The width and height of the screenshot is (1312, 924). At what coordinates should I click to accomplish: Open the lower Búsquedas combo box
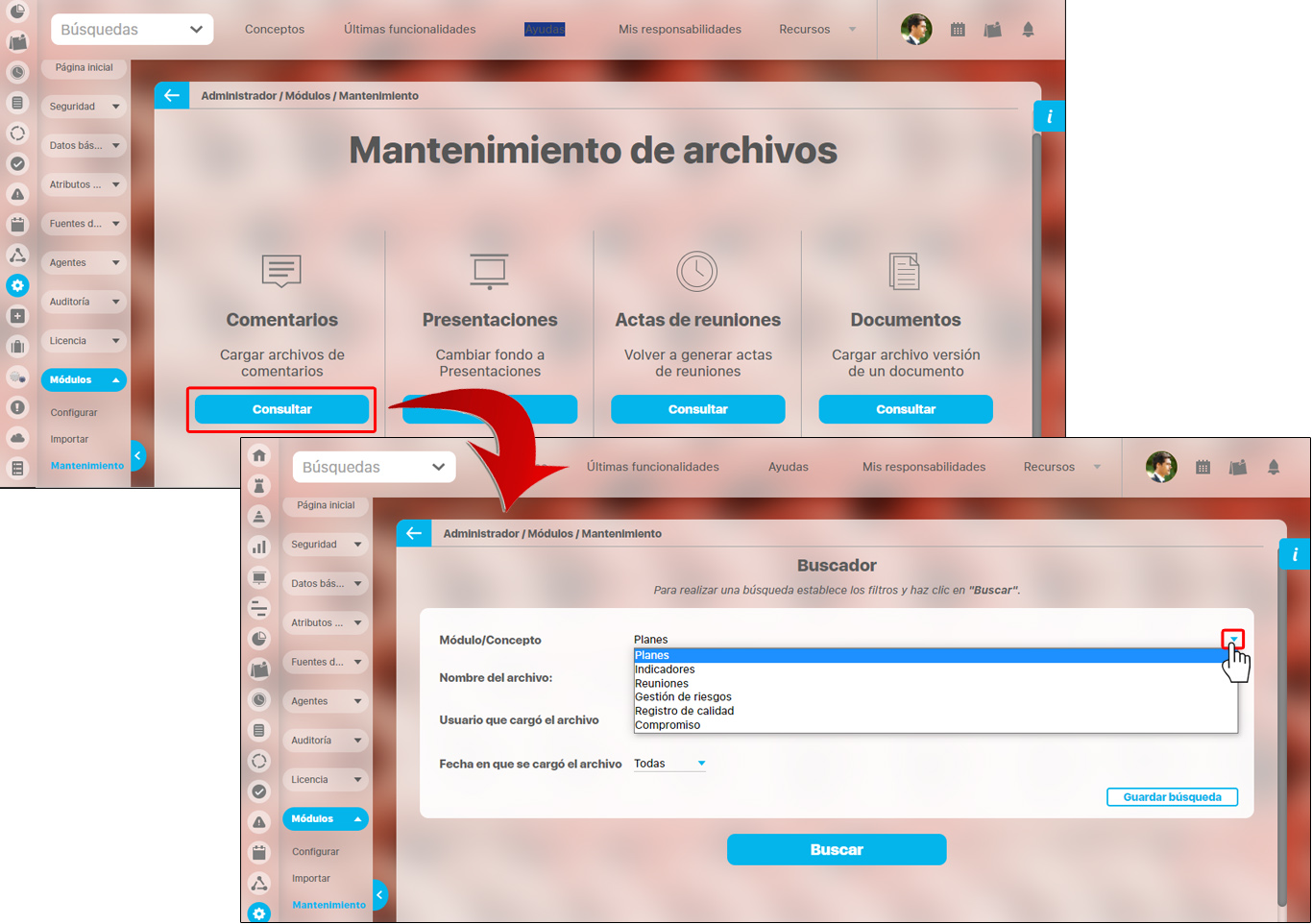(x=374, y=467)
